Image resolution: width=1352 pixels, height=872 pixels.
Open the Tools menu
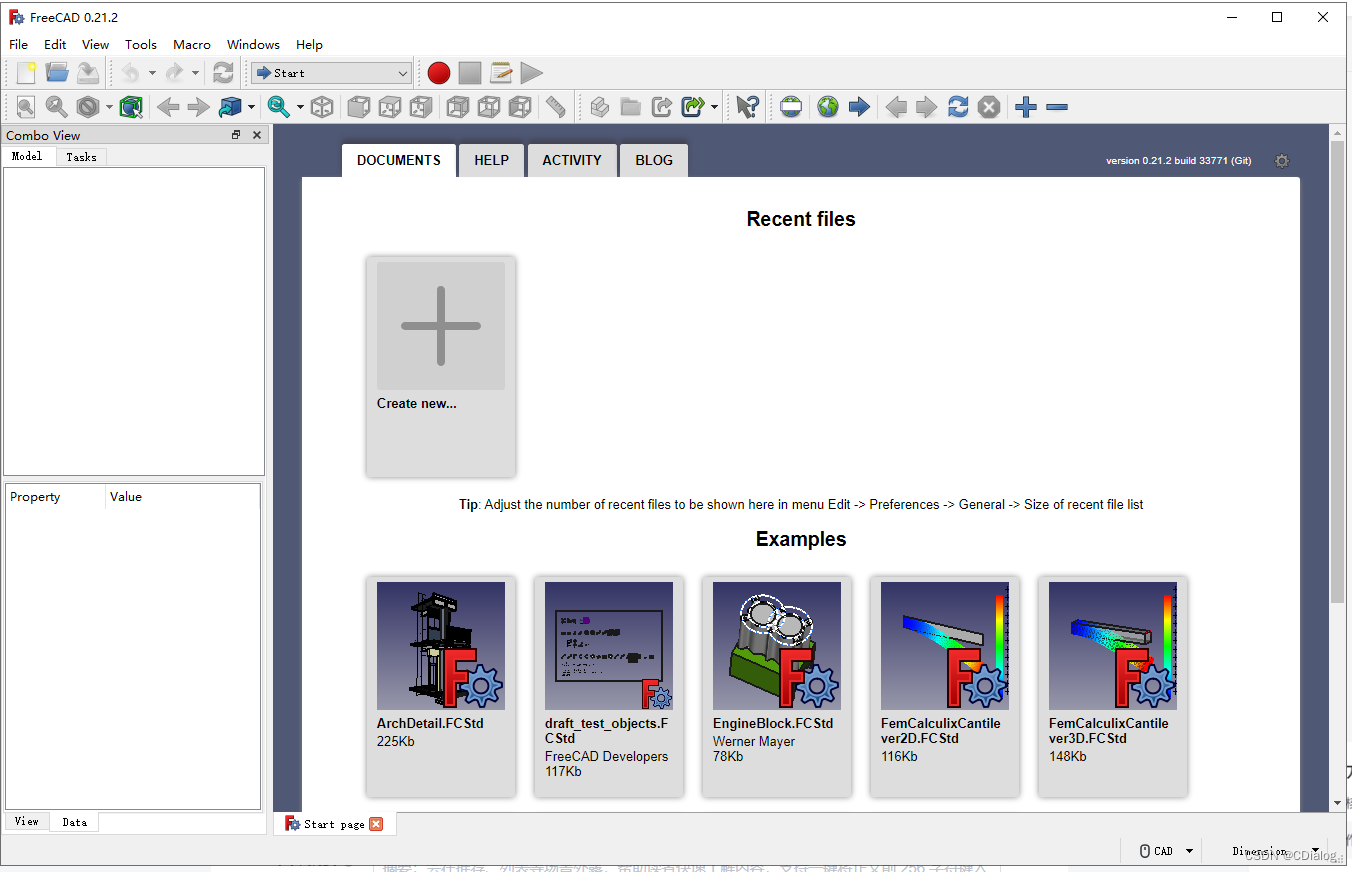[141, 44]
